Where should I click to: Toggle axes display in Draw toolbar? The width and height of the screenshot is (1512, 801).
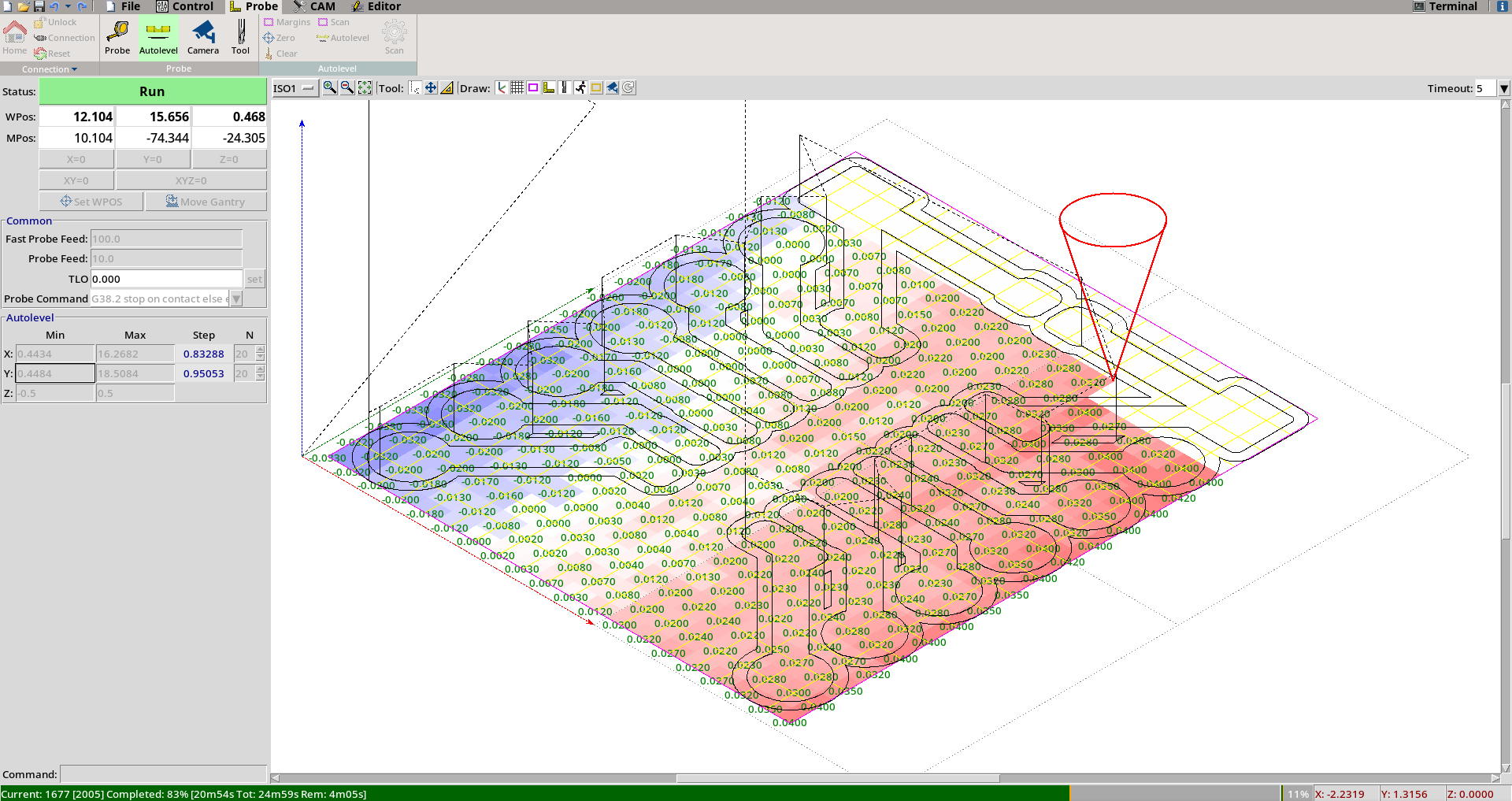tap(501, 88)
